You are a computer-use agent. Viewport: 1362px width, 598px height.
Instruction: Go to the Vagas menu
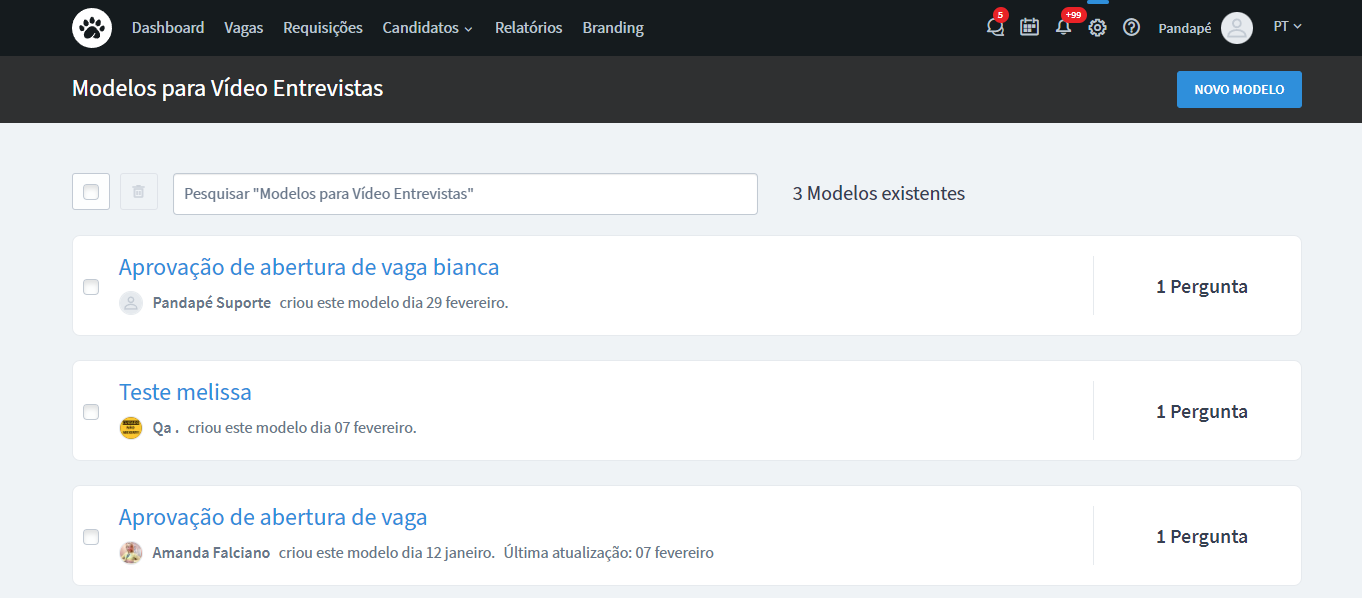pyautogui.click(x=244, y=28)
